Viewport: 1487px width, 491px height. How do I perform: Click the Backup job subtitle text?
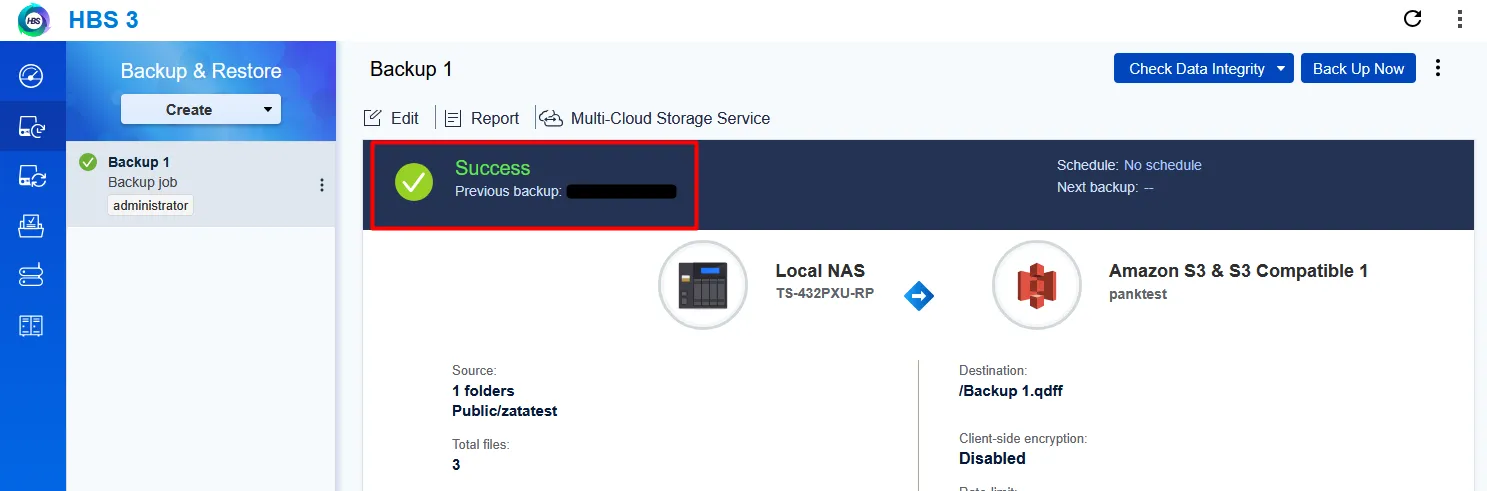point(142,182)
